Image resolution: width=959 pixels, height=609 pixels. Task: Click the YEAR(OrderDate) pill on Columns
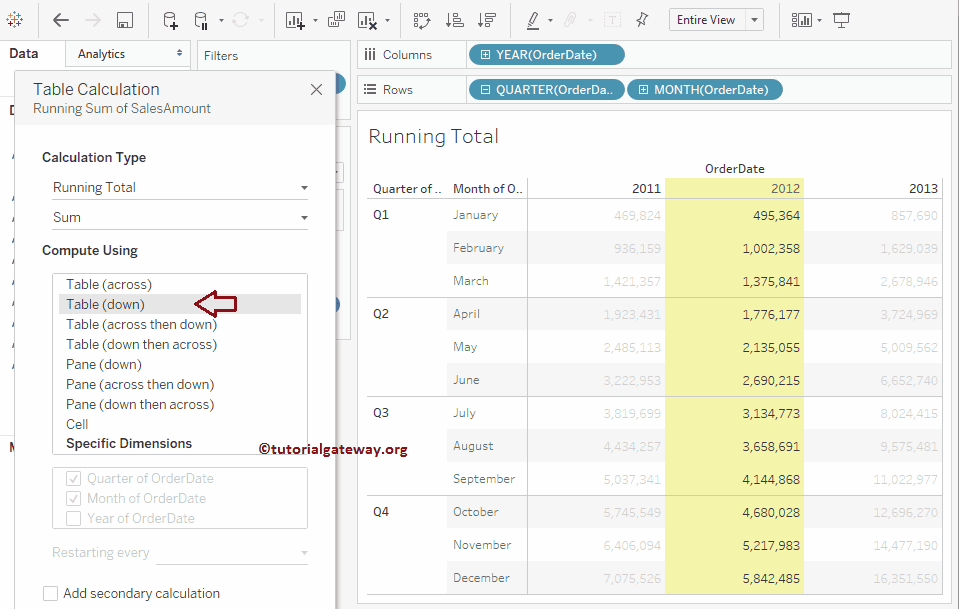click(546, 55)
